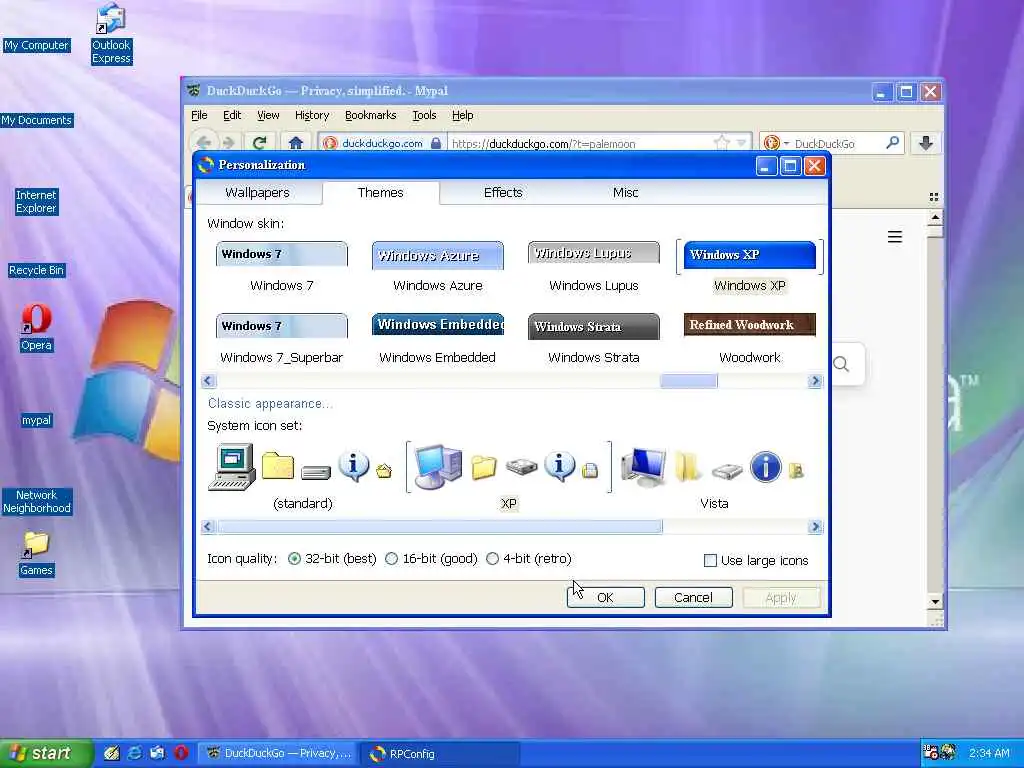Click the browser scrollbar up arrow
The height and width of the screenshot is (768, 1024).
pyautogui.click(x=935, y=217)
